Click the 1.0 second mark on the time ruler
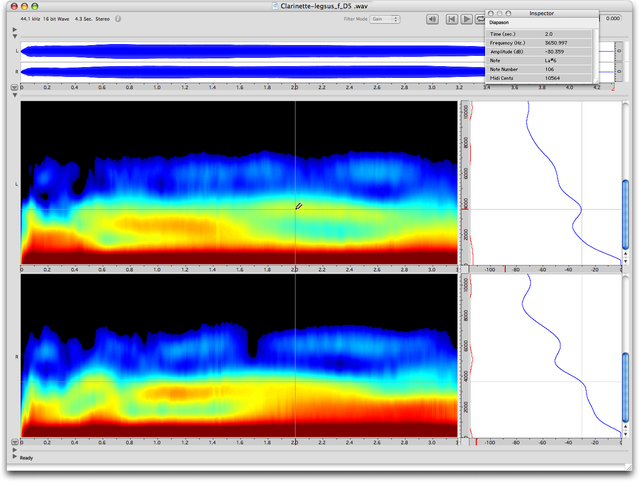The width and height of the screenshot is (639, 482). 158,89
